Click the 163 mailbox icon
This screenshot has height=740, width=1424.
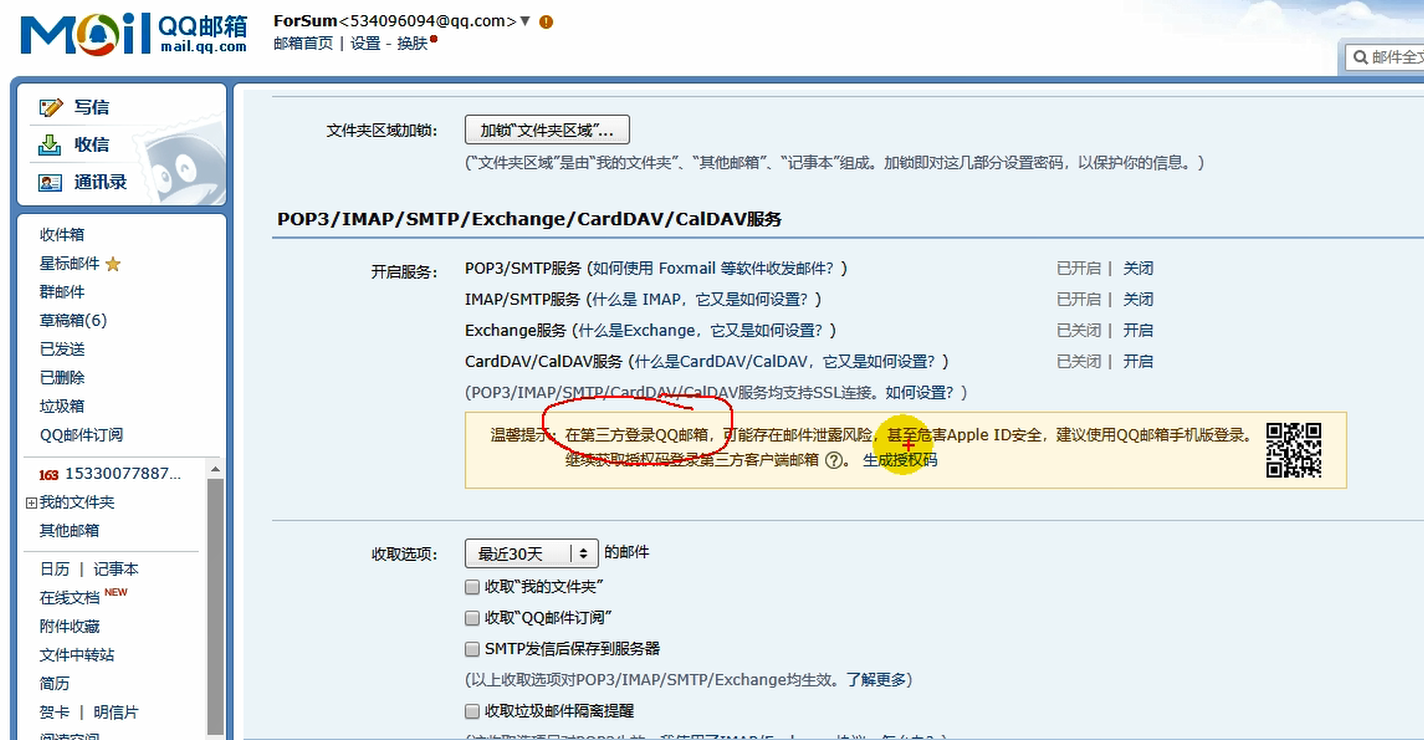point(49,474)
